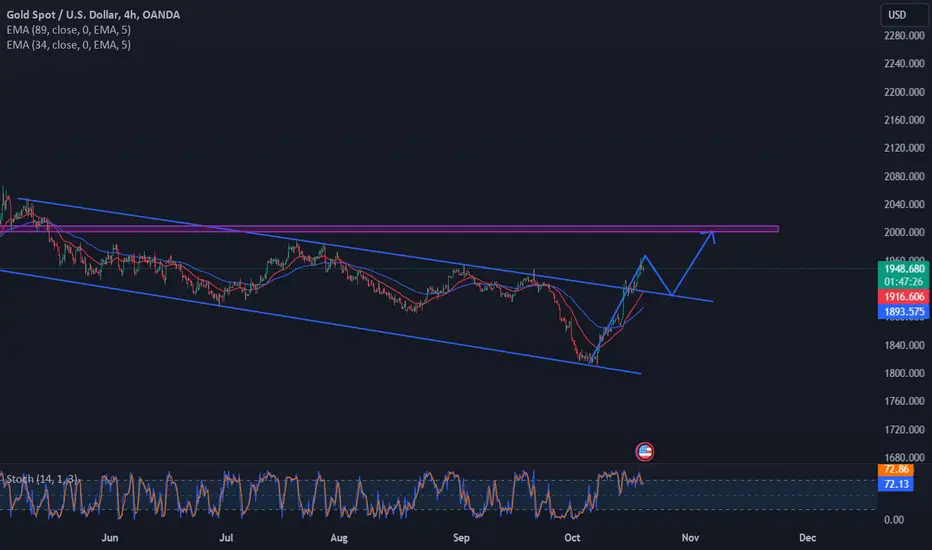Click the 1800.000 price axis label
This screenshot has height=550, width=932.
click(904, 373)
